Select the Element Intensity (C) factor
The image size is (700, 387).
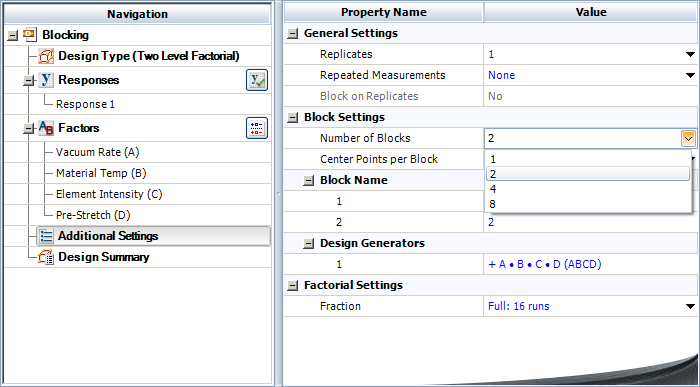click(x=109, y=194)
